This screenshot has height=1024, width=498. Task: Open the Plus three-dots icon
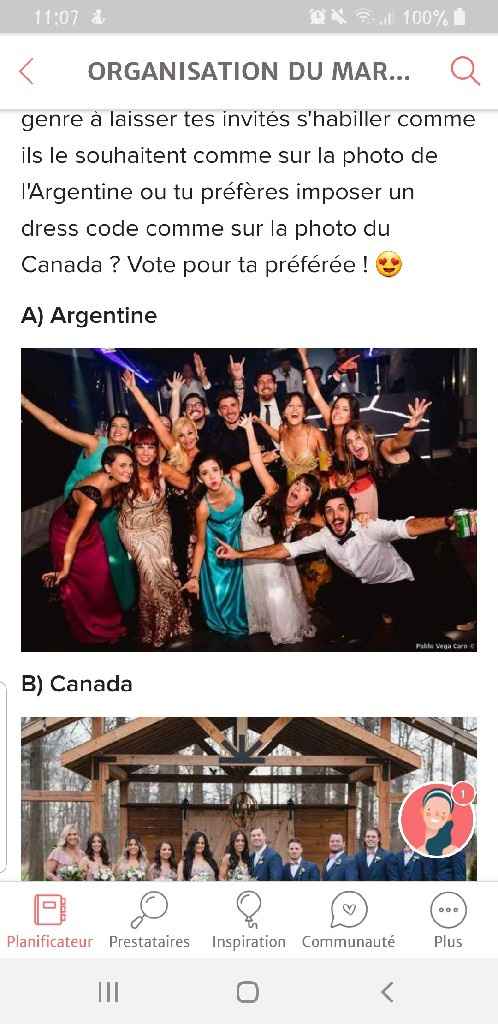click(448, 910)
